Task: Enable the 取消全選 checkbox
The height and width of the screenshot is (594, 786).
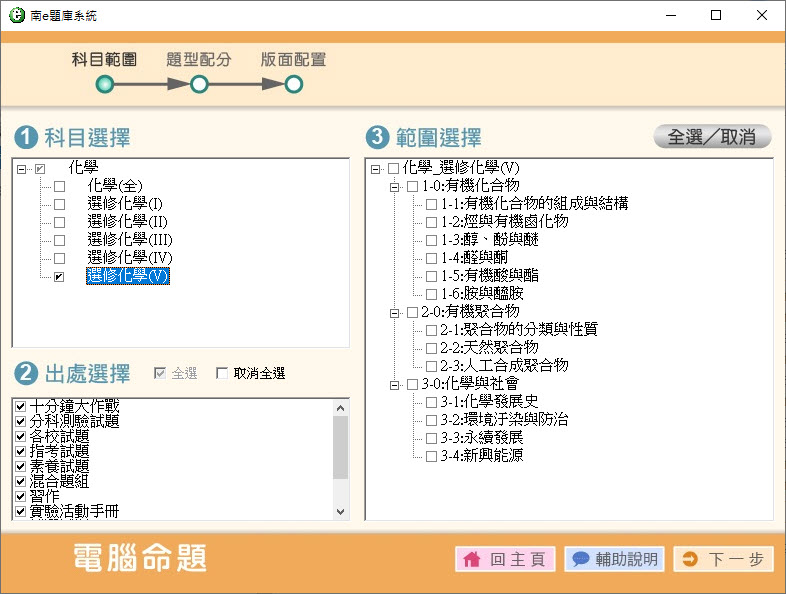Action: click(x=222, y=374)
